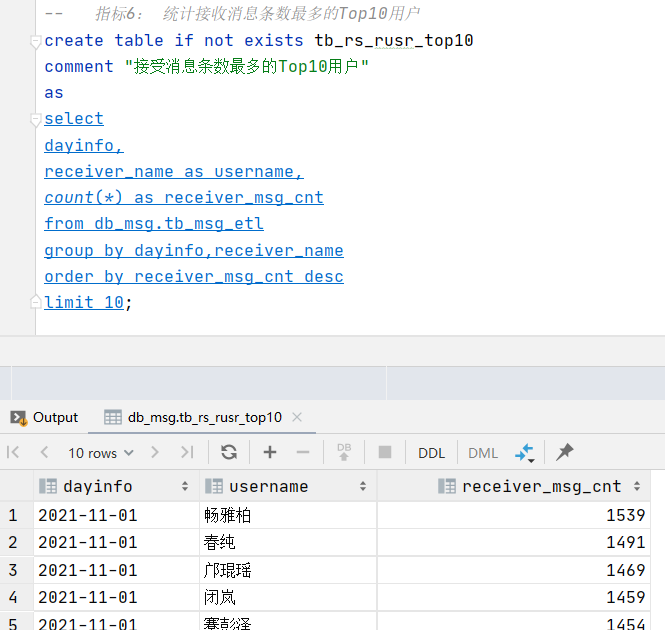Select username cell 邝琨瑶

[x=288, y=570]
